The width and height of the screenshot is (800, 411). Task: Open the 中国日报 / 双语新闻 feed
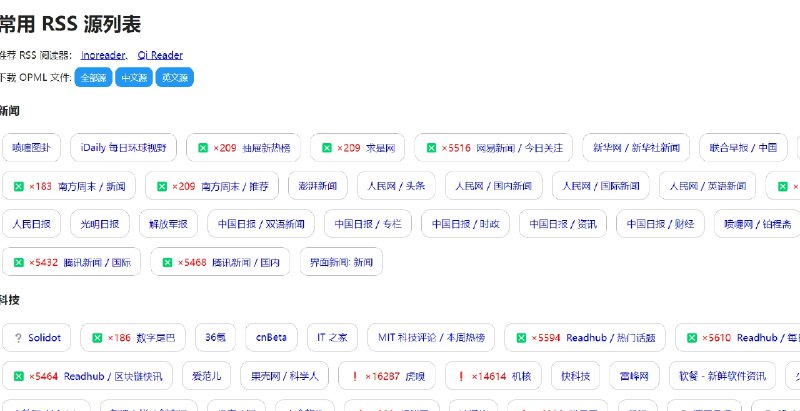coord(261,224)
